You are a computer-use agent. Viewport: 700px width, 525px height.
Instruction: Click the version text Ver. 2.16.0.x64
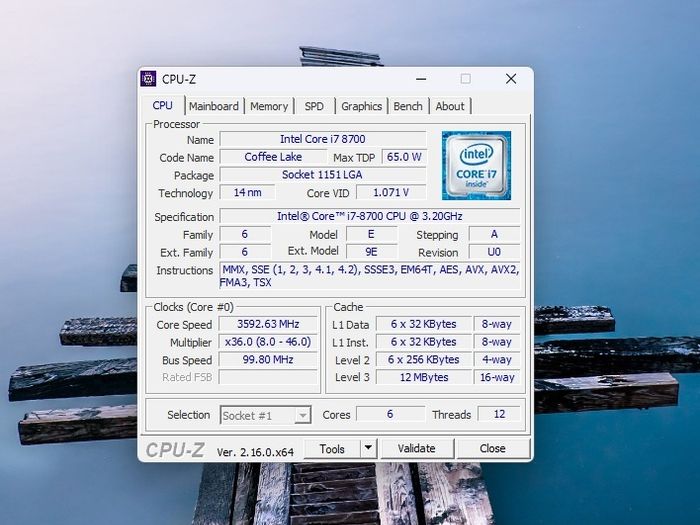pos(255,452)
